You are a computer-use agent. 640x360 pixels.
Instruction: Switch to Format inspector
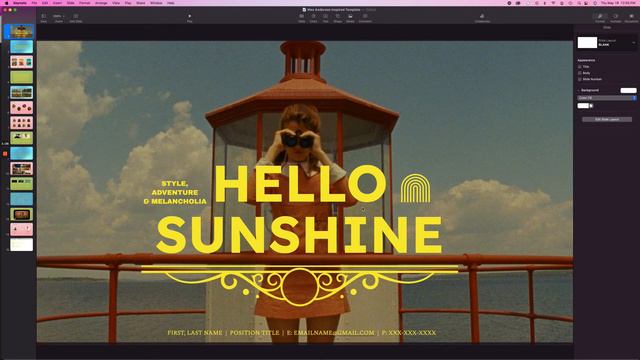[600, 18]
